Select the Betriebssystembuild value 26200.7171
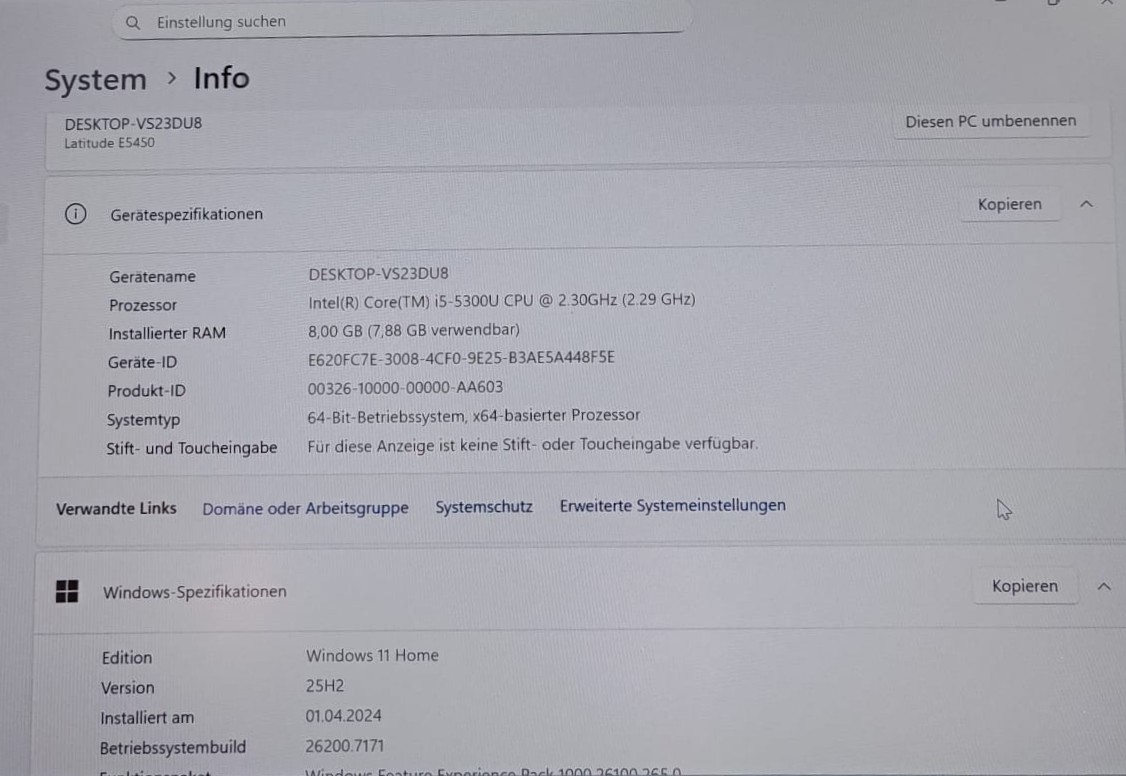This screenshot has width=1126, height=776. click(345, 746)
